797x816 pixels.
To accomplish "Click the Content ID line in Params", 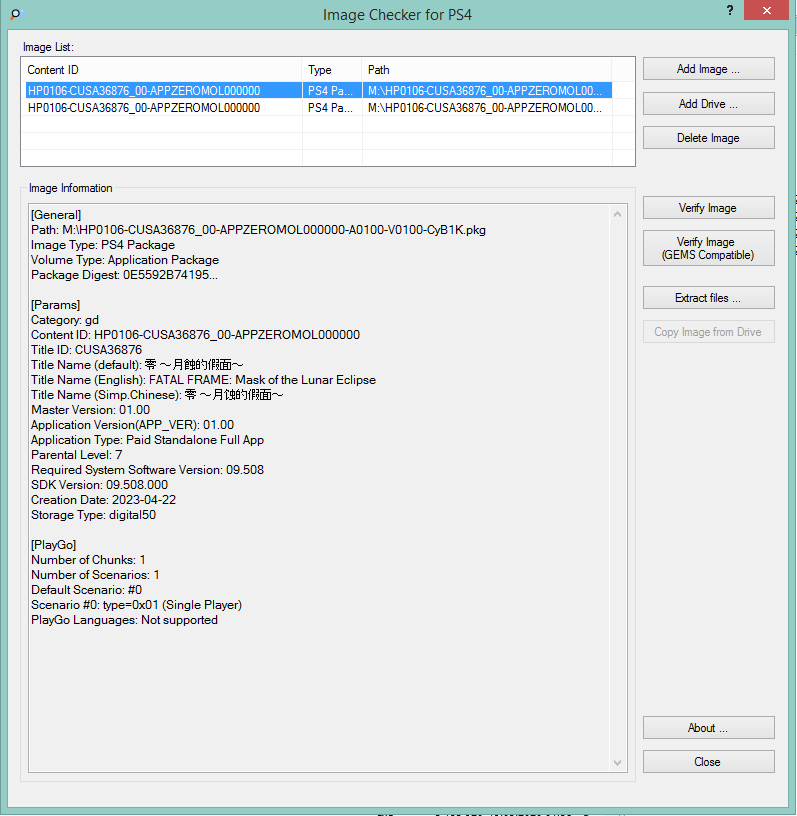I will (195, 335).
